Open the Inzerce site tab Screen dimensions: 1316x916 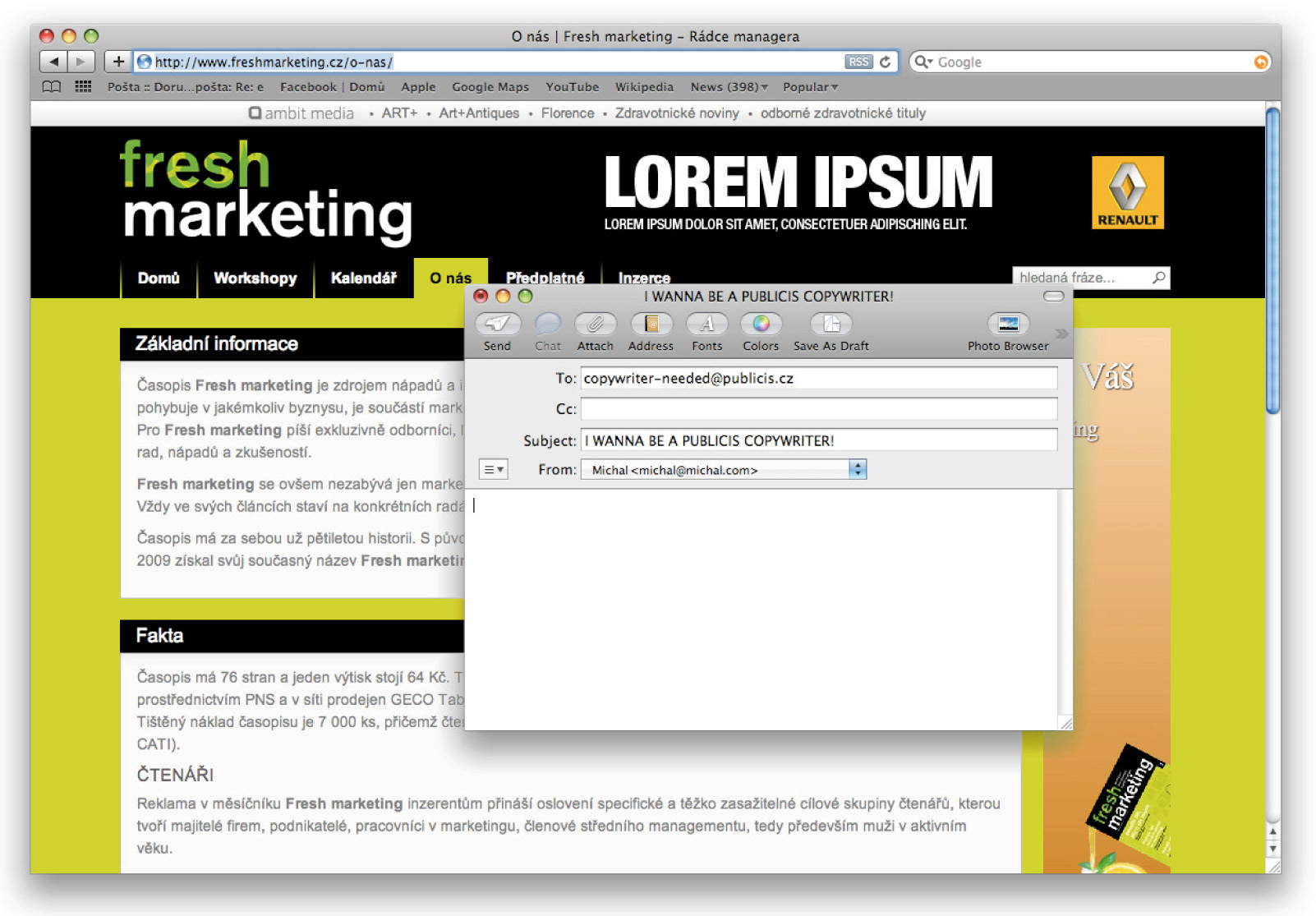(x=644, y=278)
